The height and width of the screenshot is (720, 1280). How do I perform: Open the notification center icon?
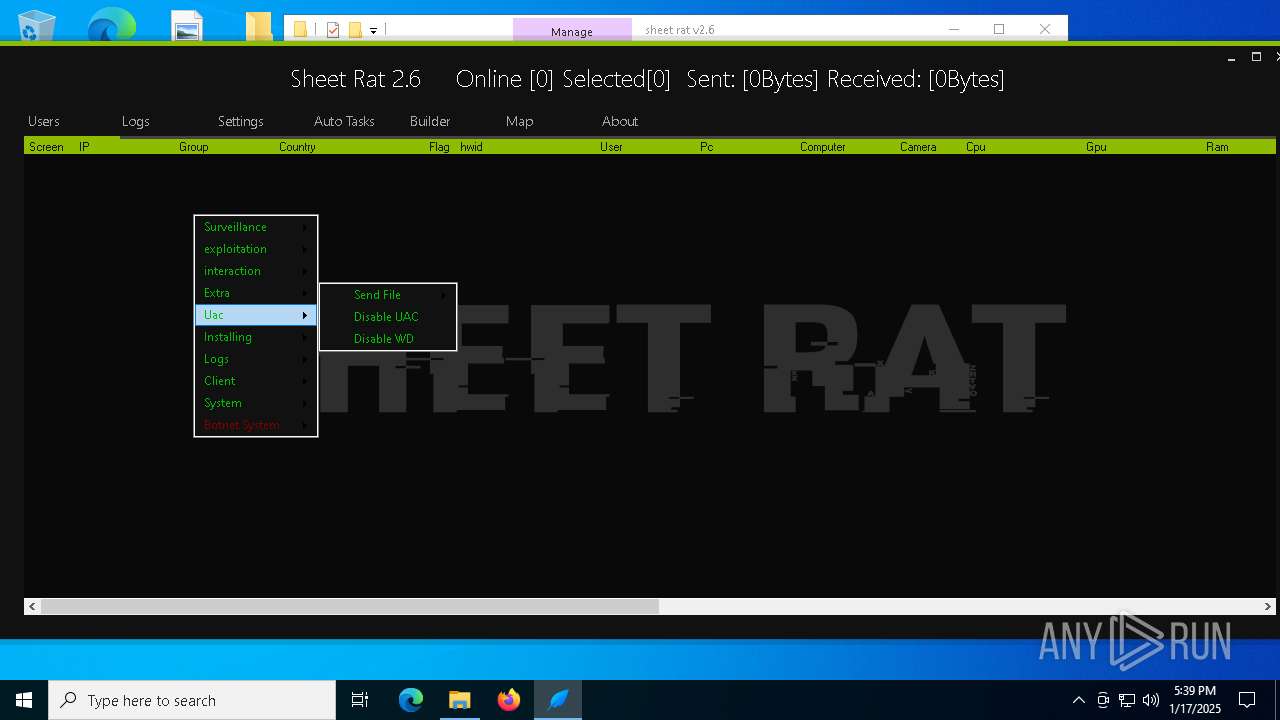coord(1247,700)
